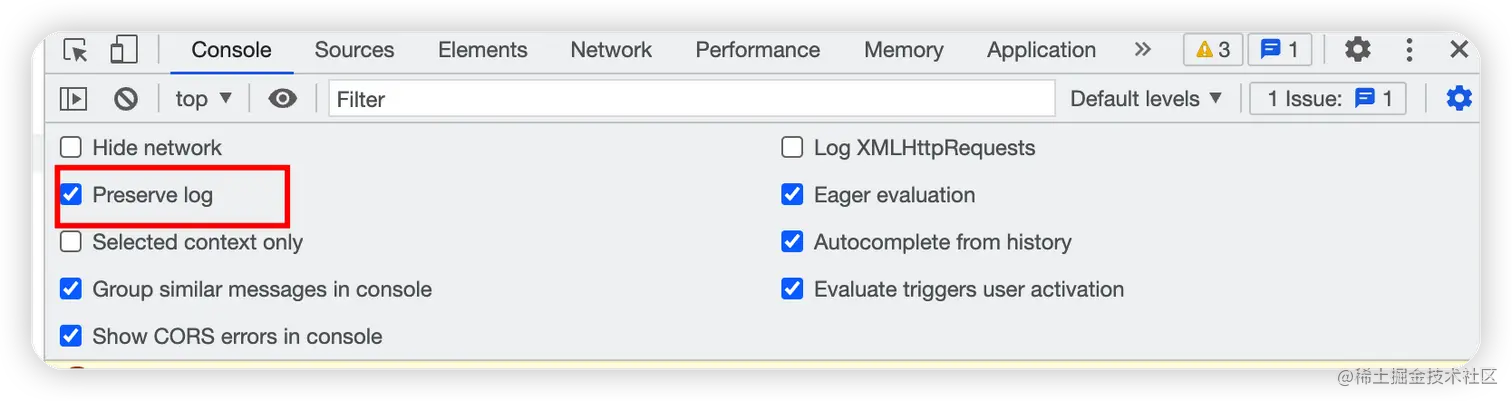Image resolution: width=1512 pixels, height=401 pixels.
Task: Uncheck the Preserve log checkbox
Action: 71,195
